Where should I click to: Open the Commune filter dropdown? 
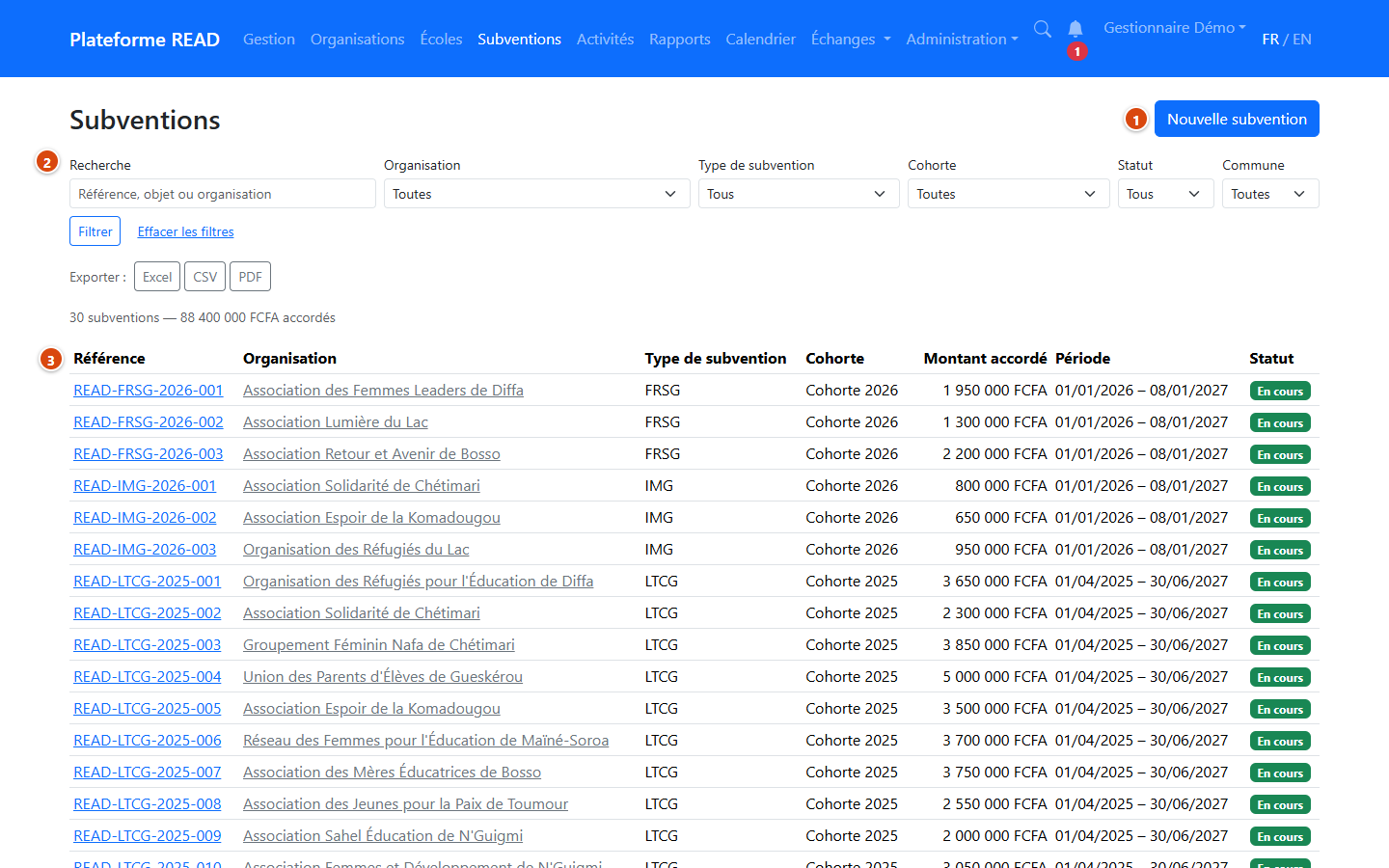1270,194
